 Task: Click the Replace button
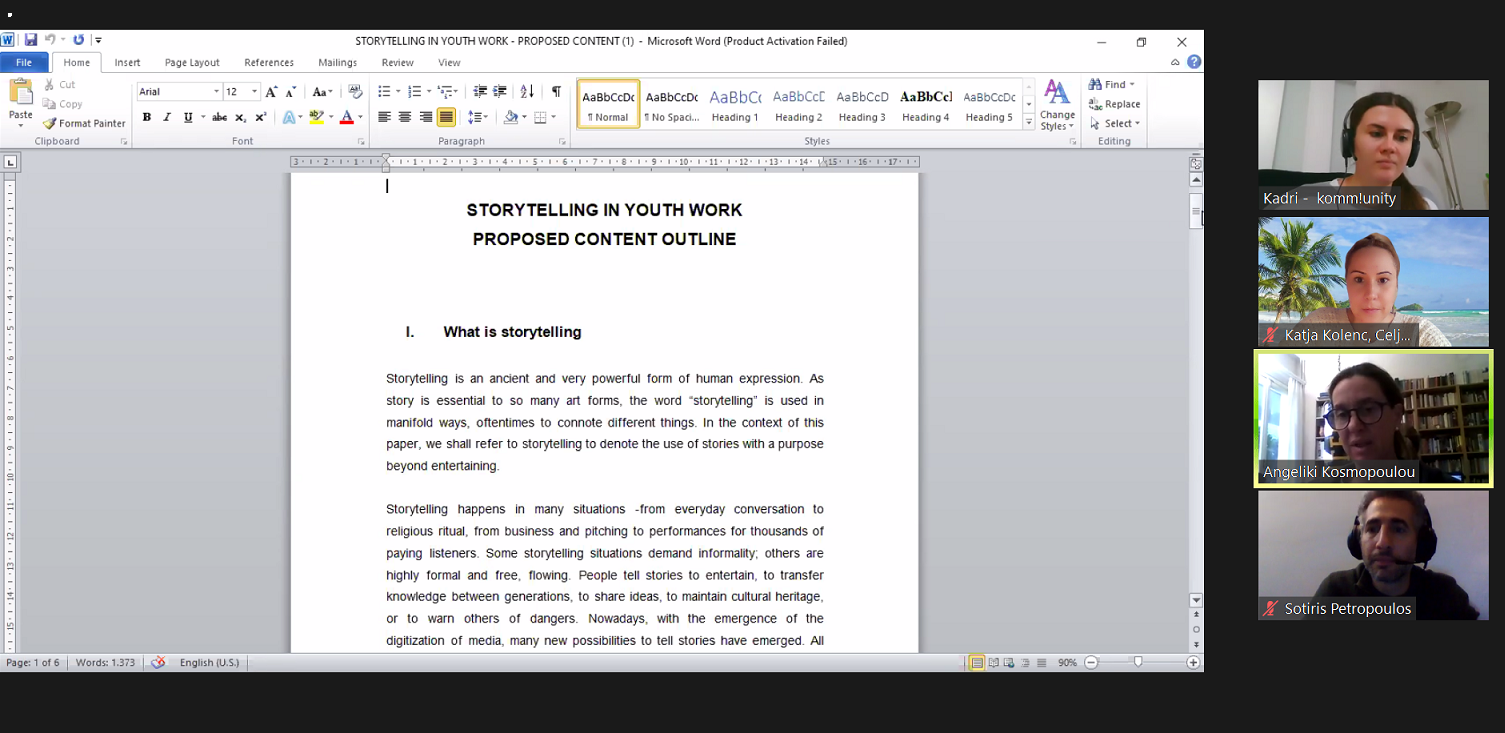(x=1114, y=104)
